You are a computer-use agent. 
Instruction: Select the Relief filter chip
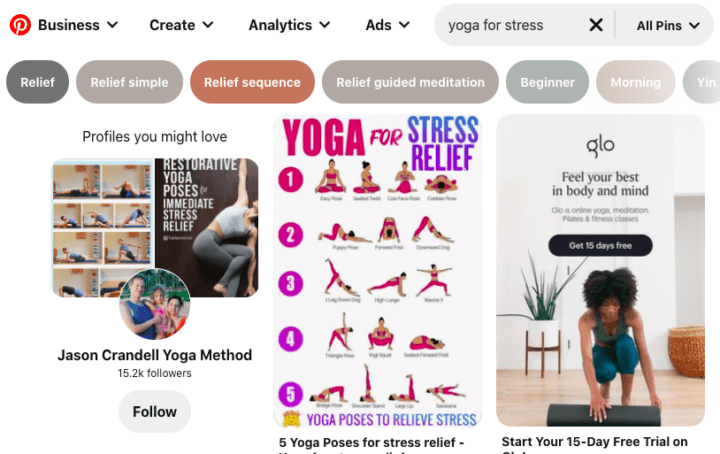point(38,82)
